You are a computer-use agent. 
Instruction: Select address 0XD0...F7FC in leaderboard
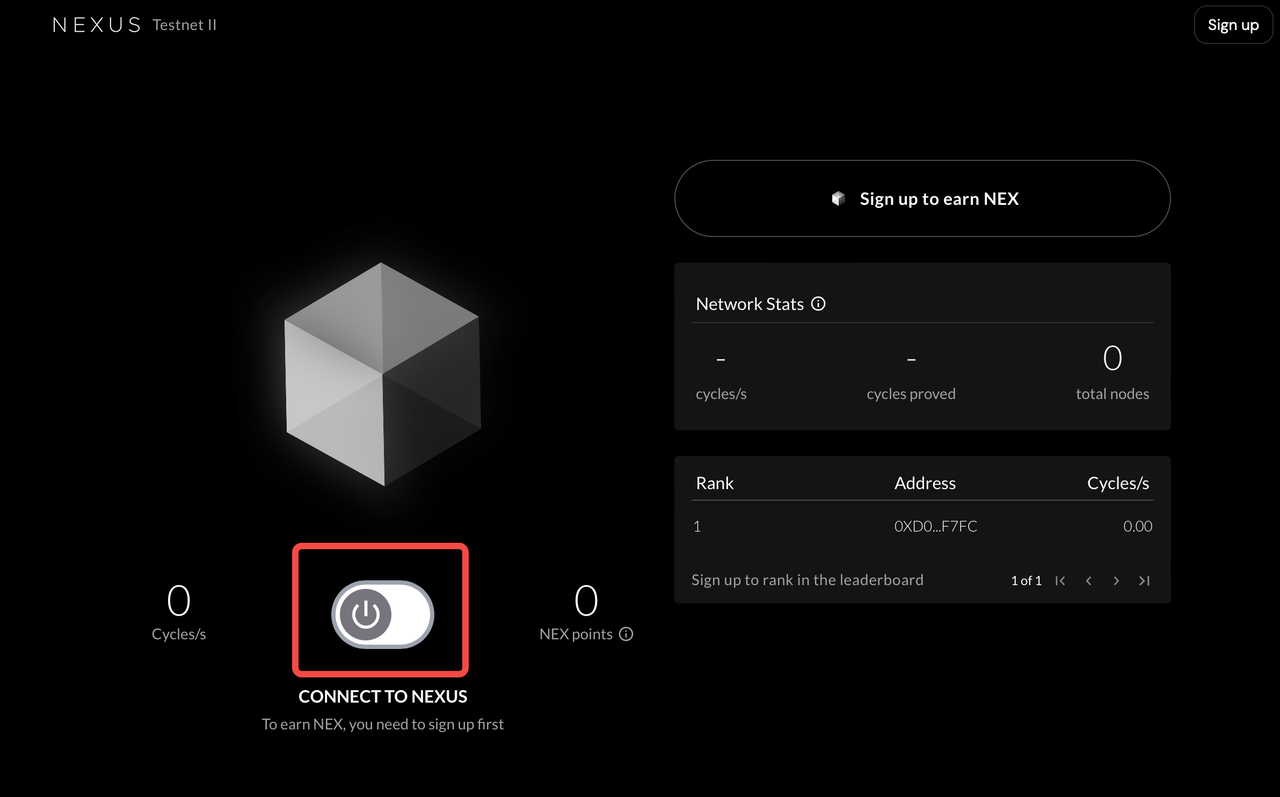(936, 526)
